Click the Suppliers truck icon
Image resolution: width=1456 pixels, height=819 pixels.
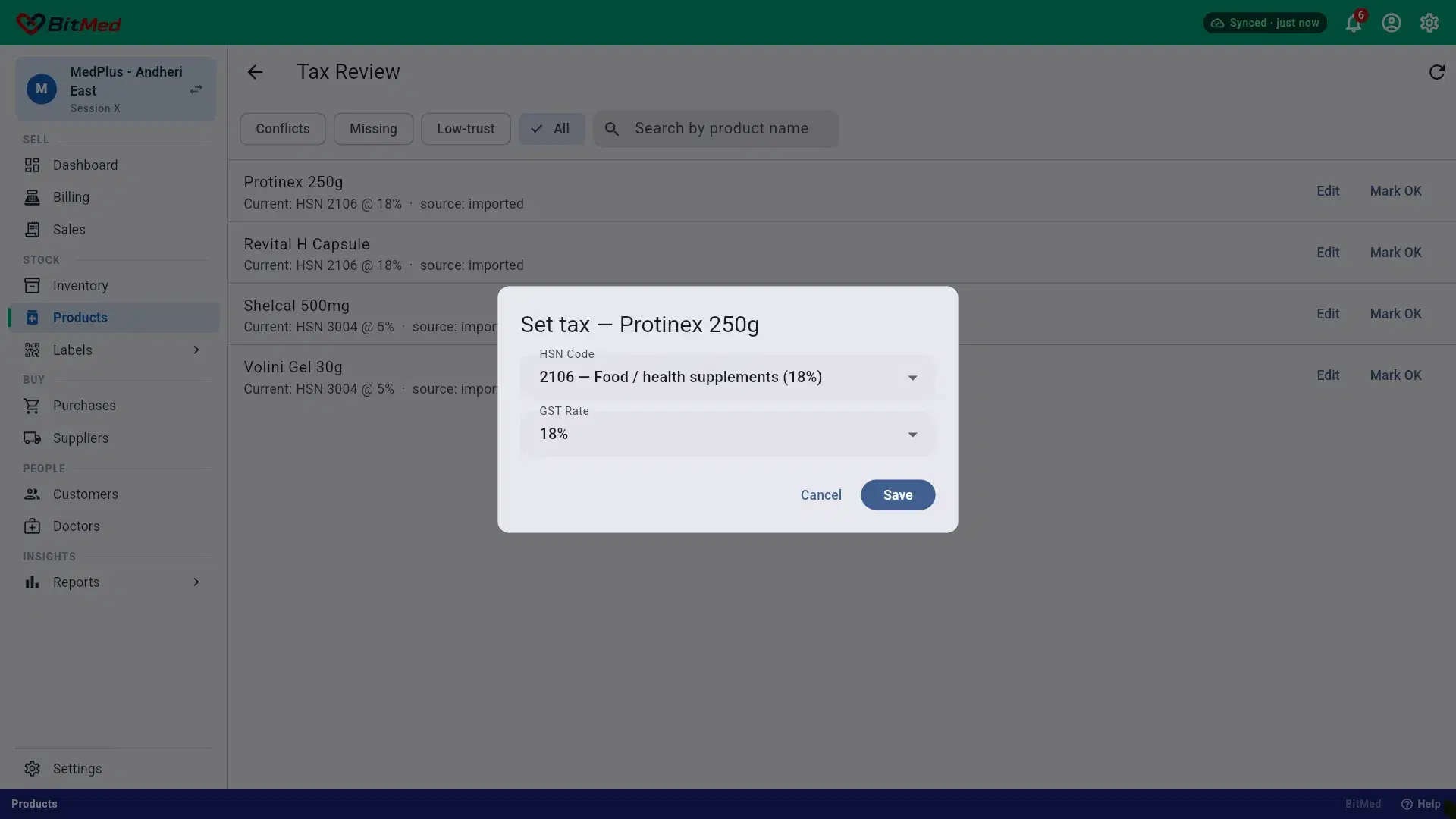(x=32, y=438)
